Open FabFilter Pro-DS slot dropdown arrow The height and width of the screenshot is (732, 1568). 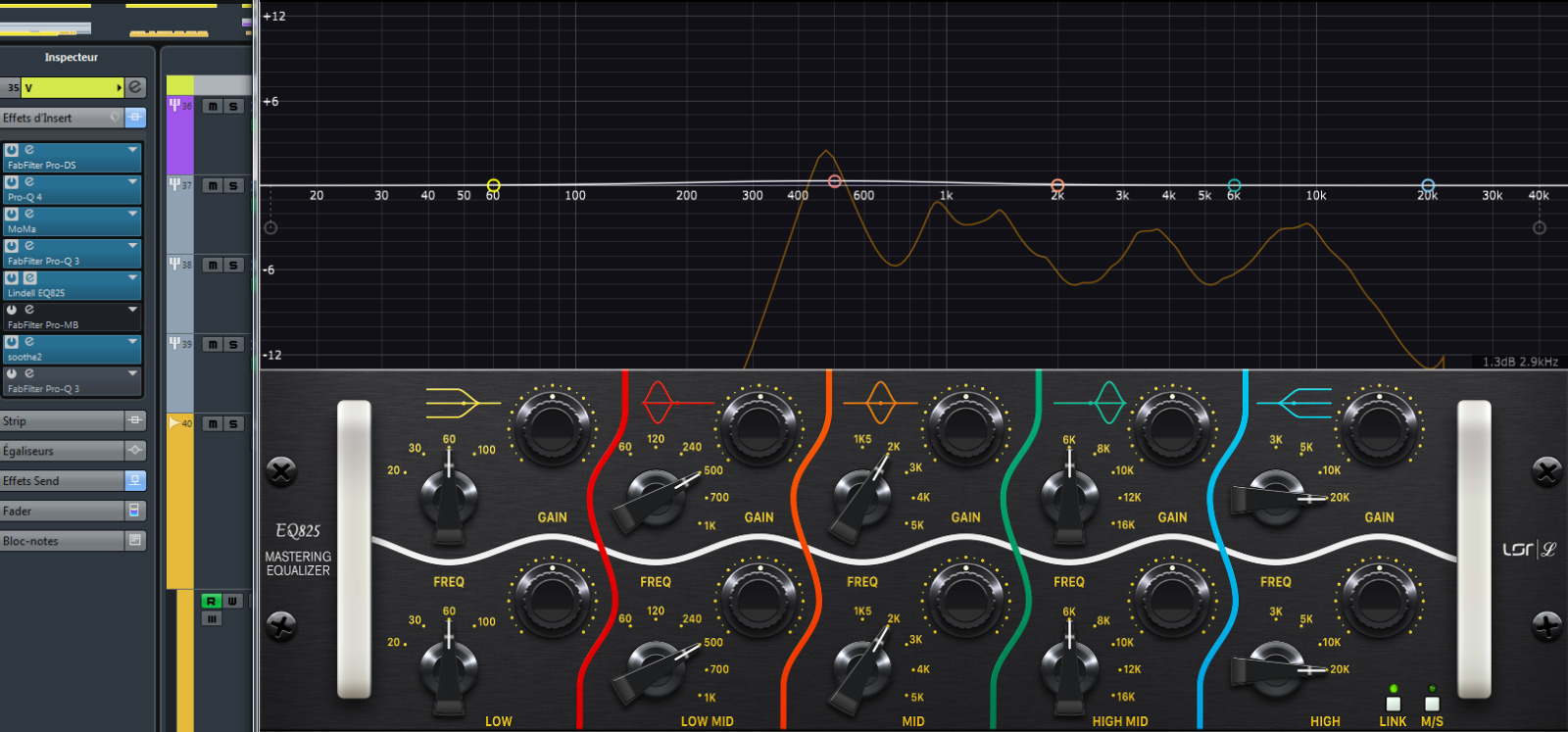[x=132, y=150]
